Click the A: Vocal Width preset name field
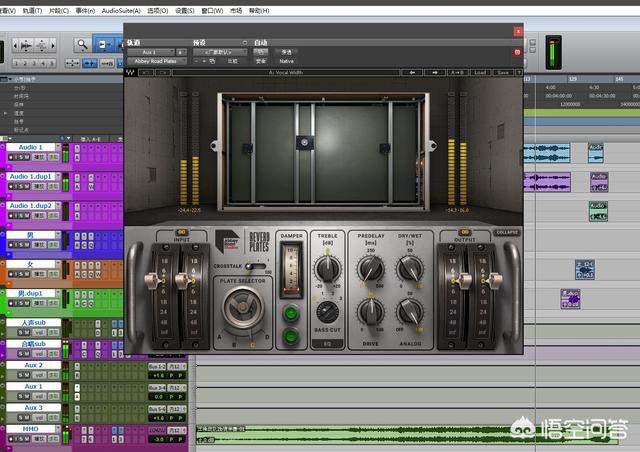Viewport: 640px width, 452px height. coord(286,73)
